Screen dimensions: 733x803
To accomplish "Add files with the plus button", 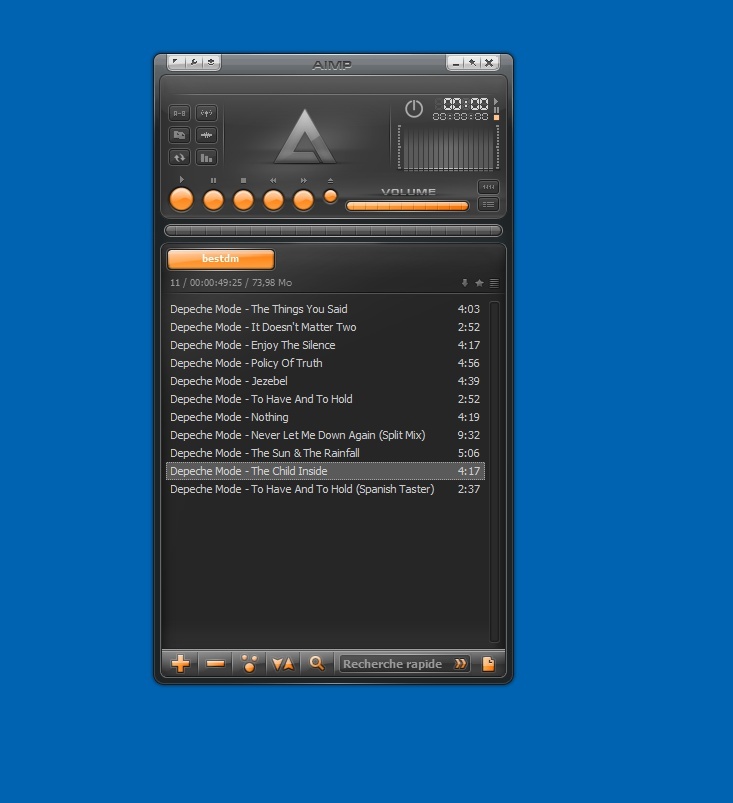I will [x=180, y=664].
